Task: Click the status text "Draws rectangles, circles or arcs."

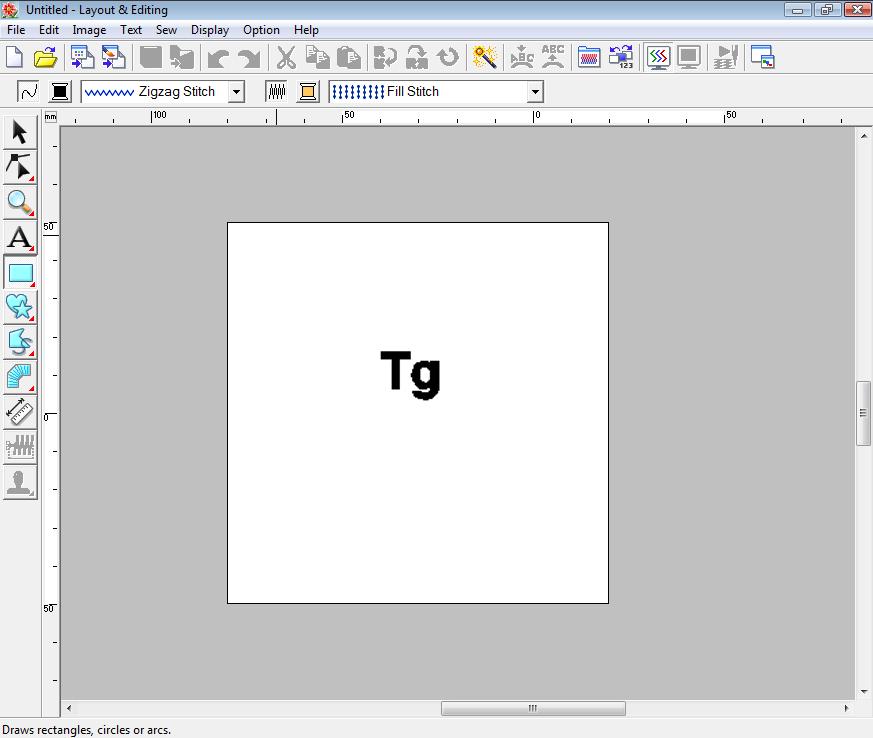Action: click(x=87, y=730)
